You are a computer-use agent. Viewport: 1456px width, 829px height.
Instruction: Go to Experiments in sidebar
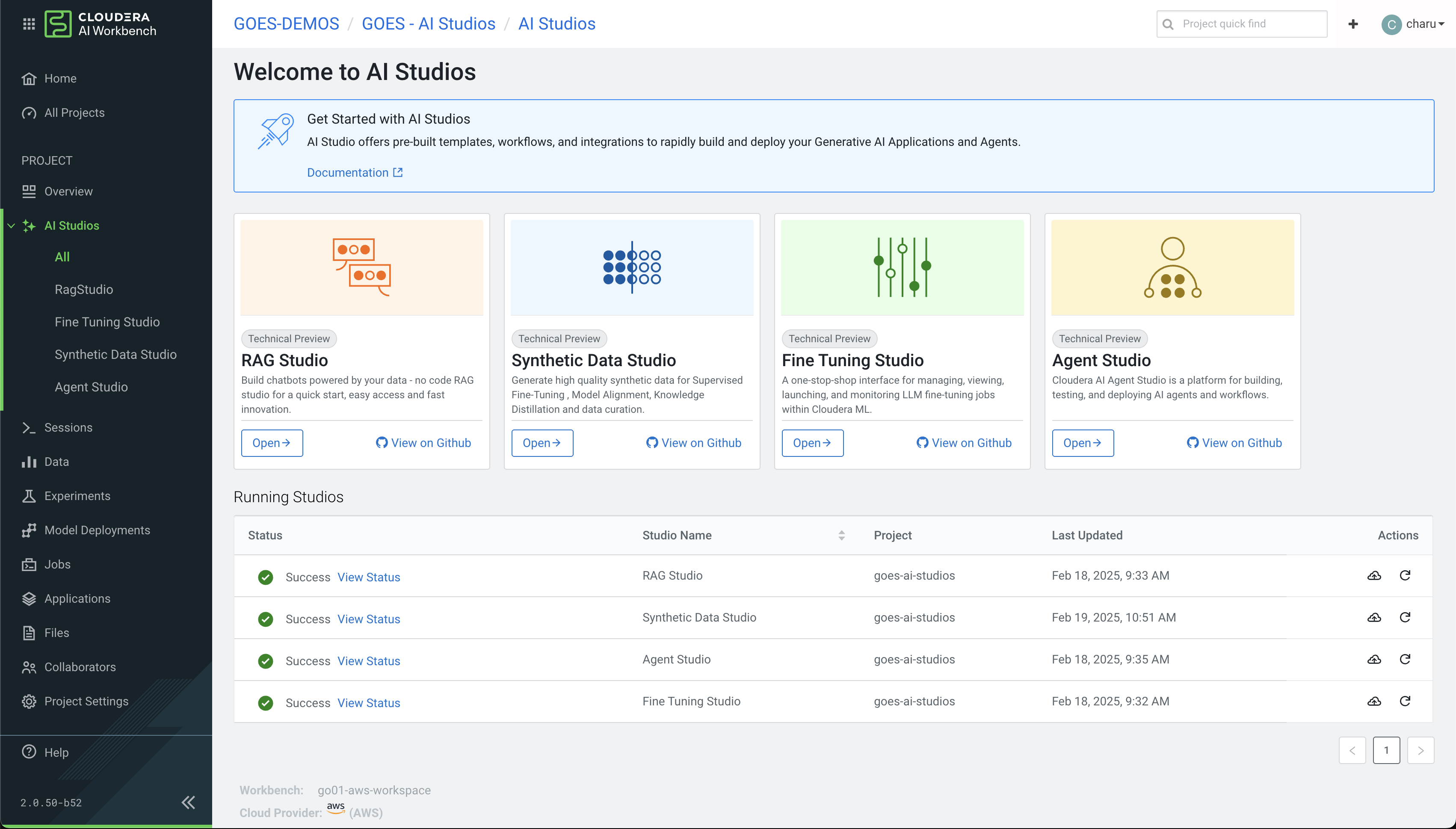click(x=77, y=496)
